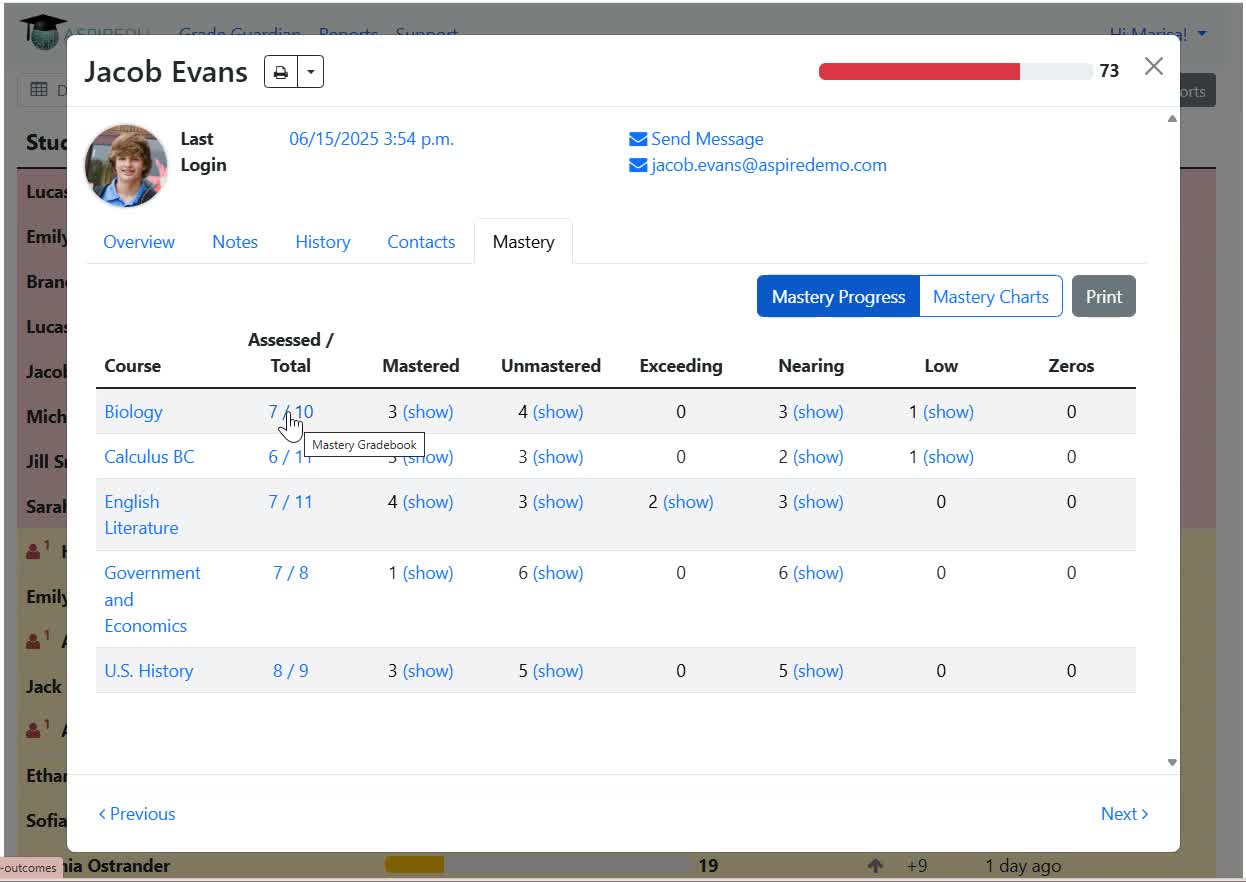Show U.S. History nearing outcomes
Screen dimensions: 1246x882
click(818, 671)
